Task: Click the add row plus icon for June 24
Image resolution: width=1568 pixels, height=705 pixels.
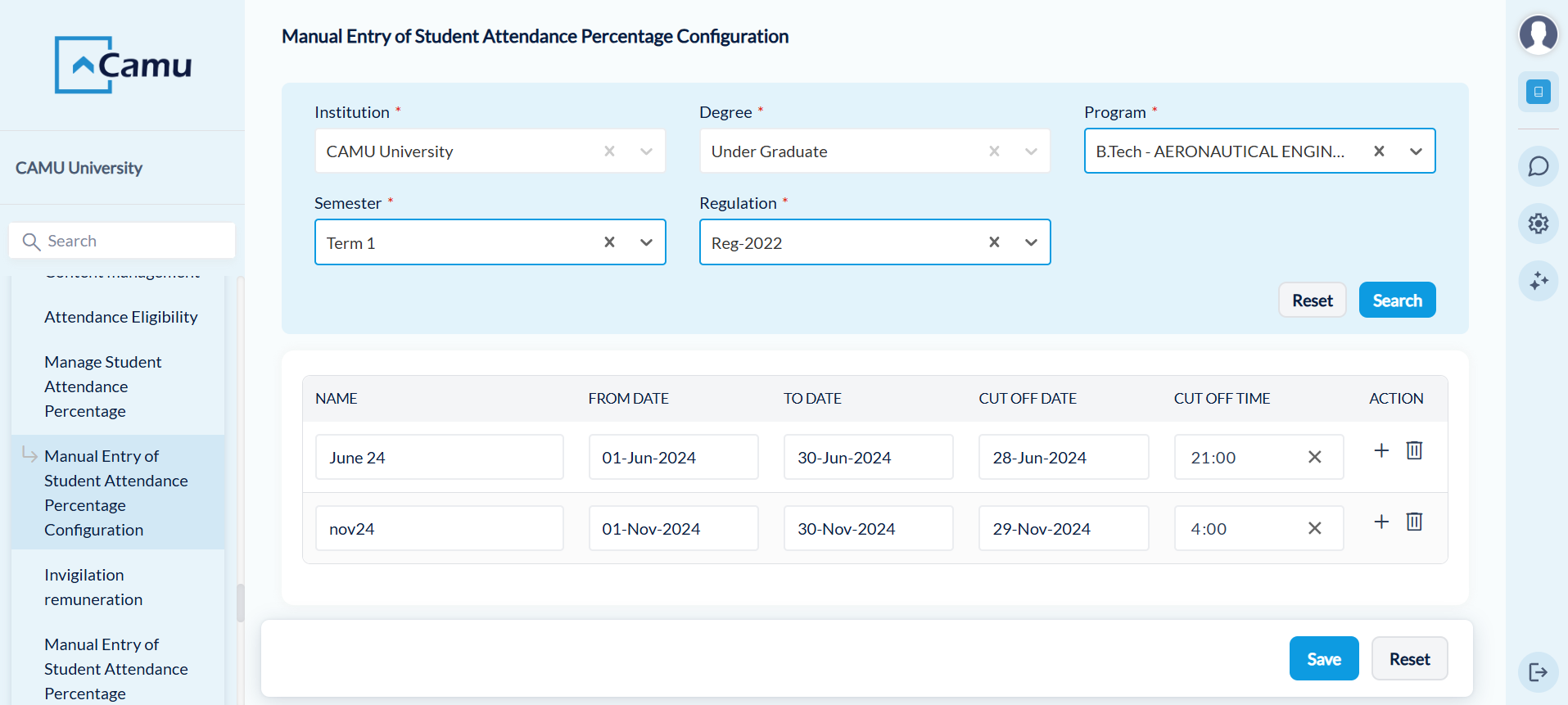Action: [x=1381, y=450]
